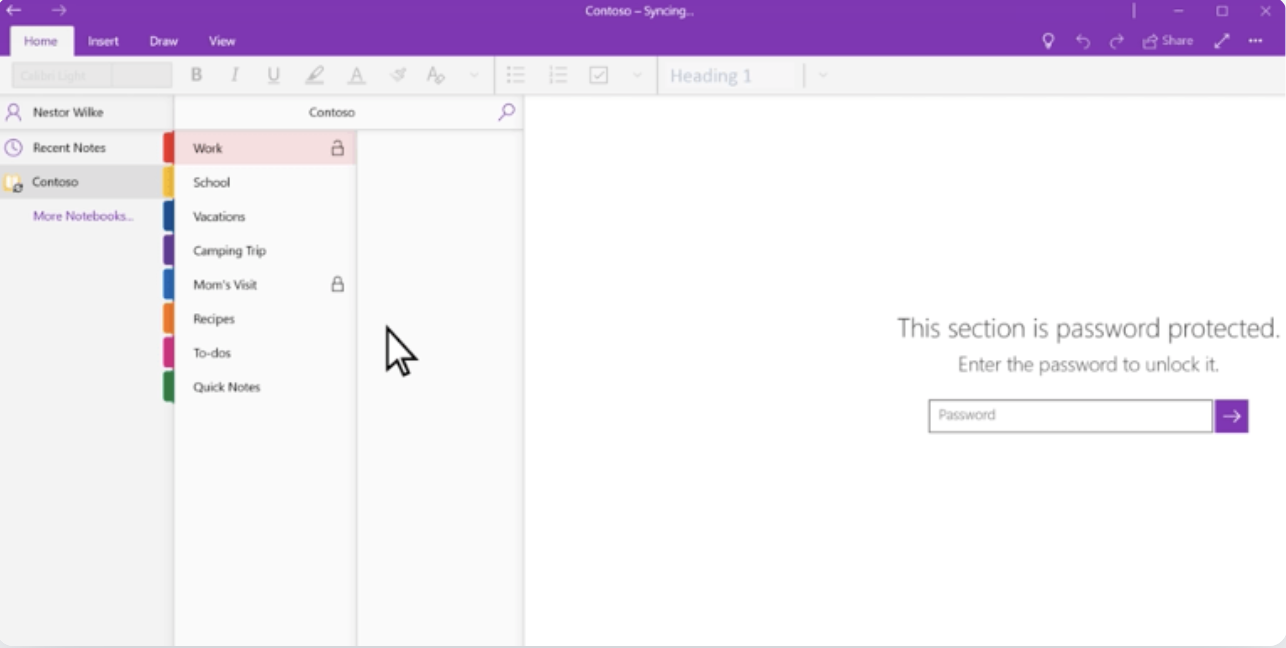Open the format painter styles icon
The height and width of the screenshot is (648, 1286).
coord(436,75)
